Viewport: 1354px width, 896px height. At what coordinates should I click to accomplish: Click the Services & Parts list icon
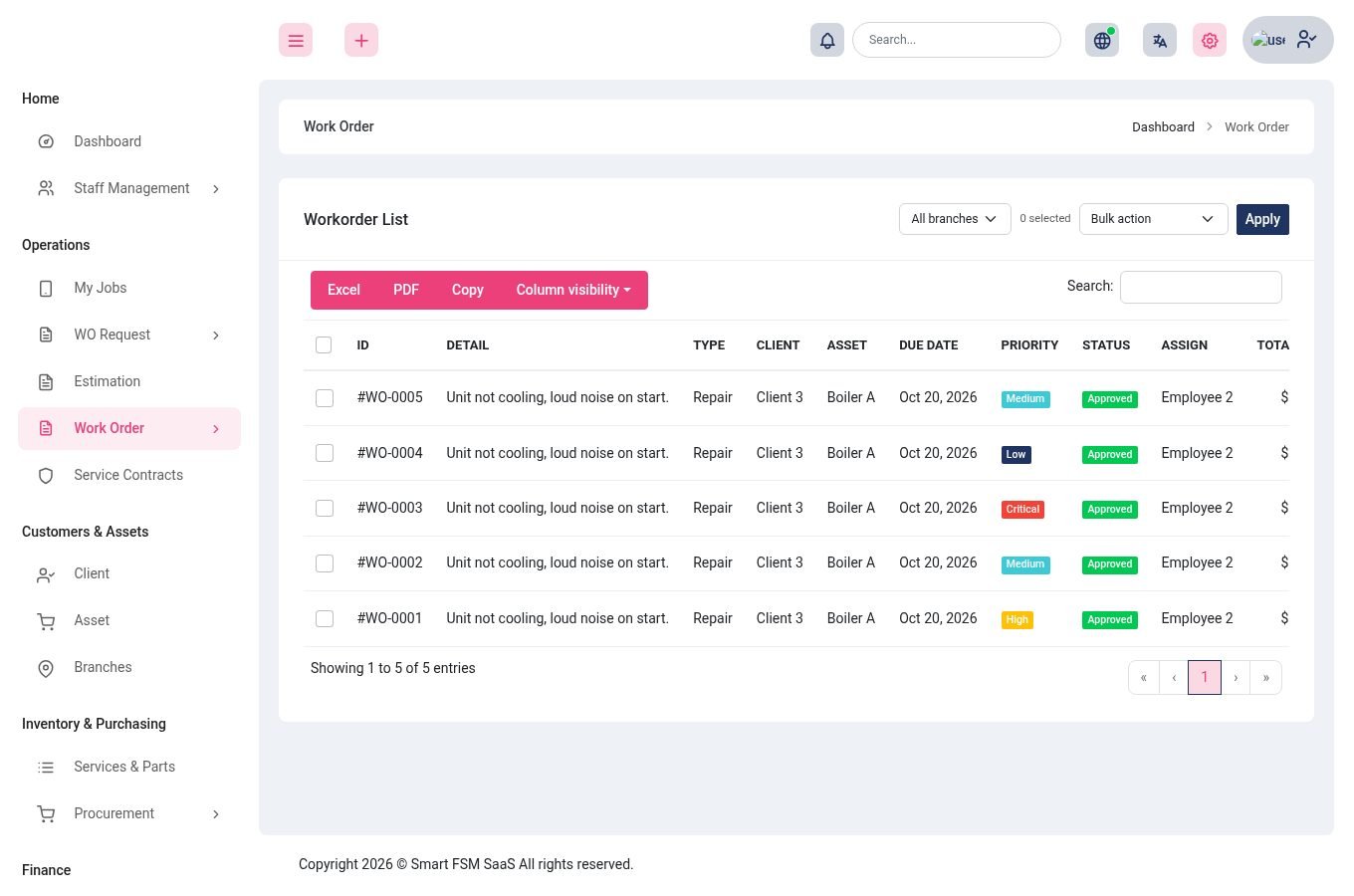point(46,768)
